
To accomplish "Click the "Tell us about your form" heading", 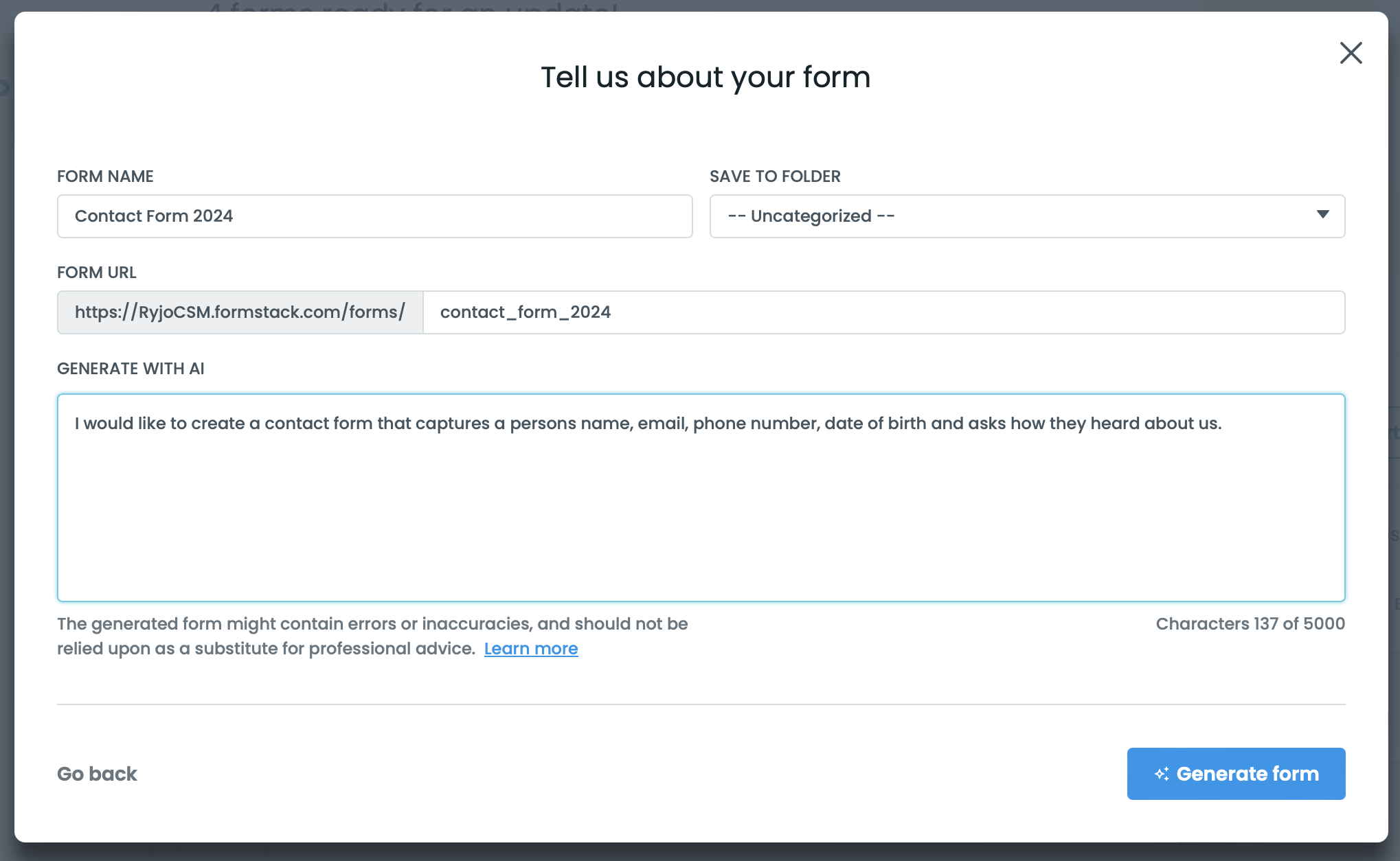I will tap(705, 77).
